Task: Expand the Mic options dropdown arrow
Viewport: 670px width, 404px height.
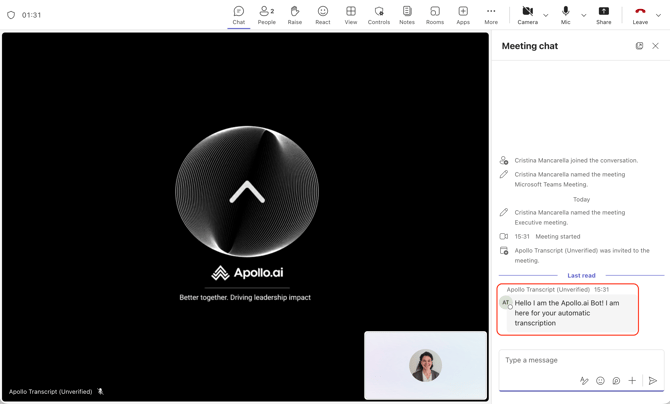Action: pos(584,15)
